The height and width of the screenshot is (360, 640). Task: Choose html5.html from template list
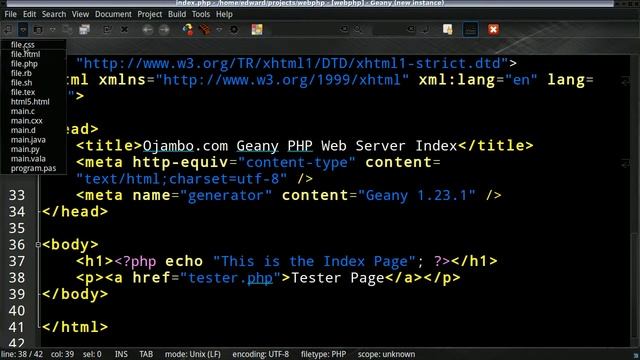click(33, 102)
